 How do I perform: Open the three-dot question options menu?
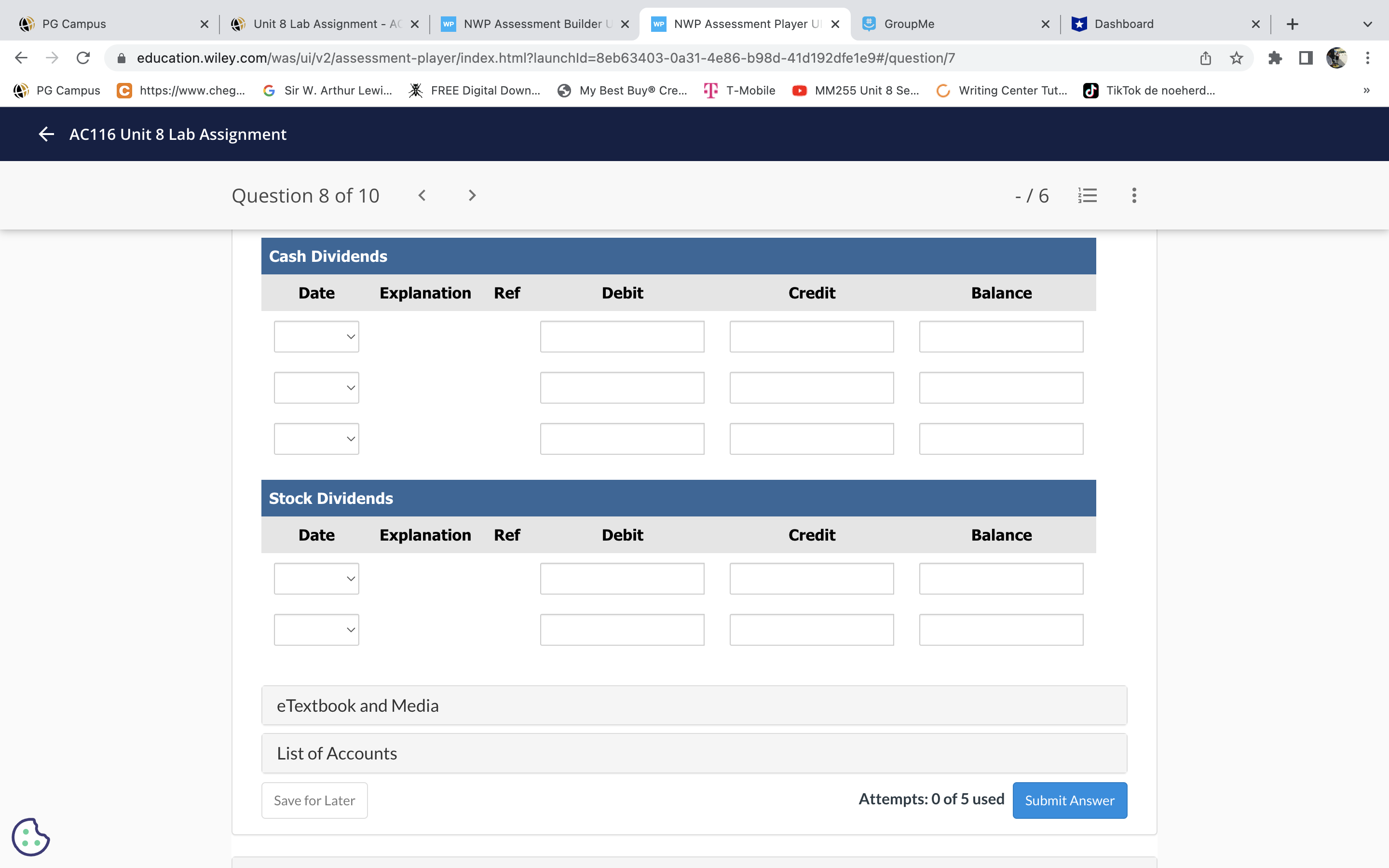point(1133,196)
